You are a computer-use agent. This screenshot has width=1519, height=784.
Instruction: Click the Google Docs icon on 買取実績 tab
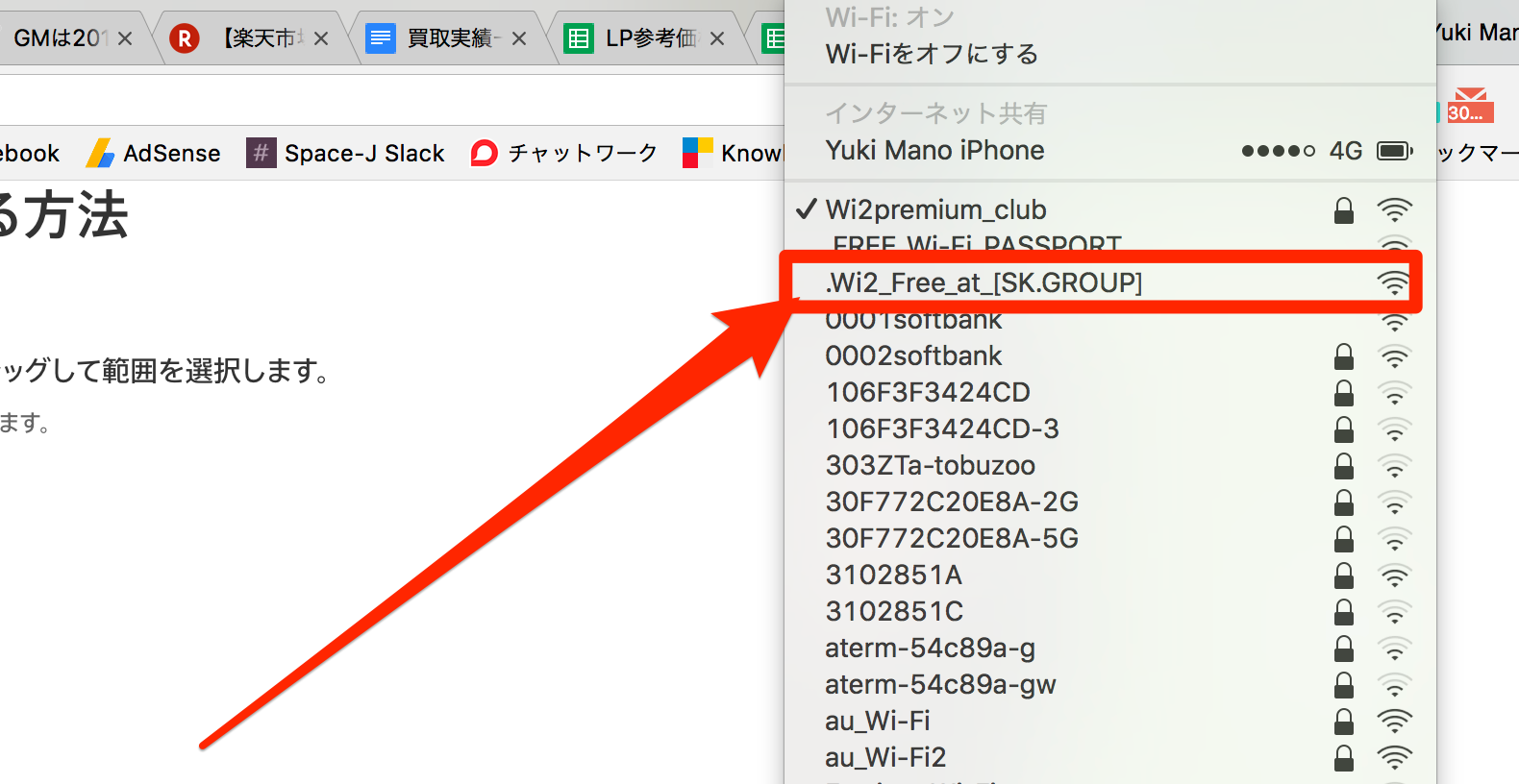pos(381,38)
